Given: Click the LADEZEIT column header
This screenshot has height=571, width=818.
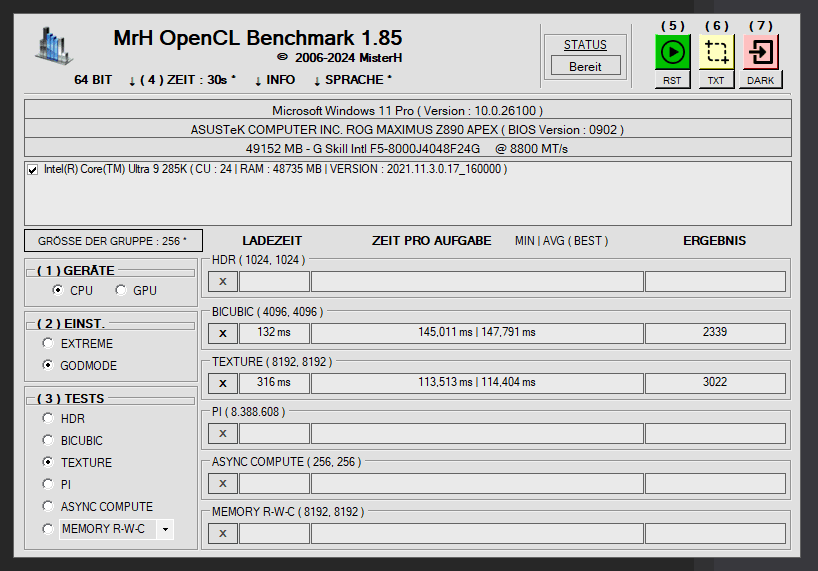Looking at the screenshot, I should (x=272, y=241).
